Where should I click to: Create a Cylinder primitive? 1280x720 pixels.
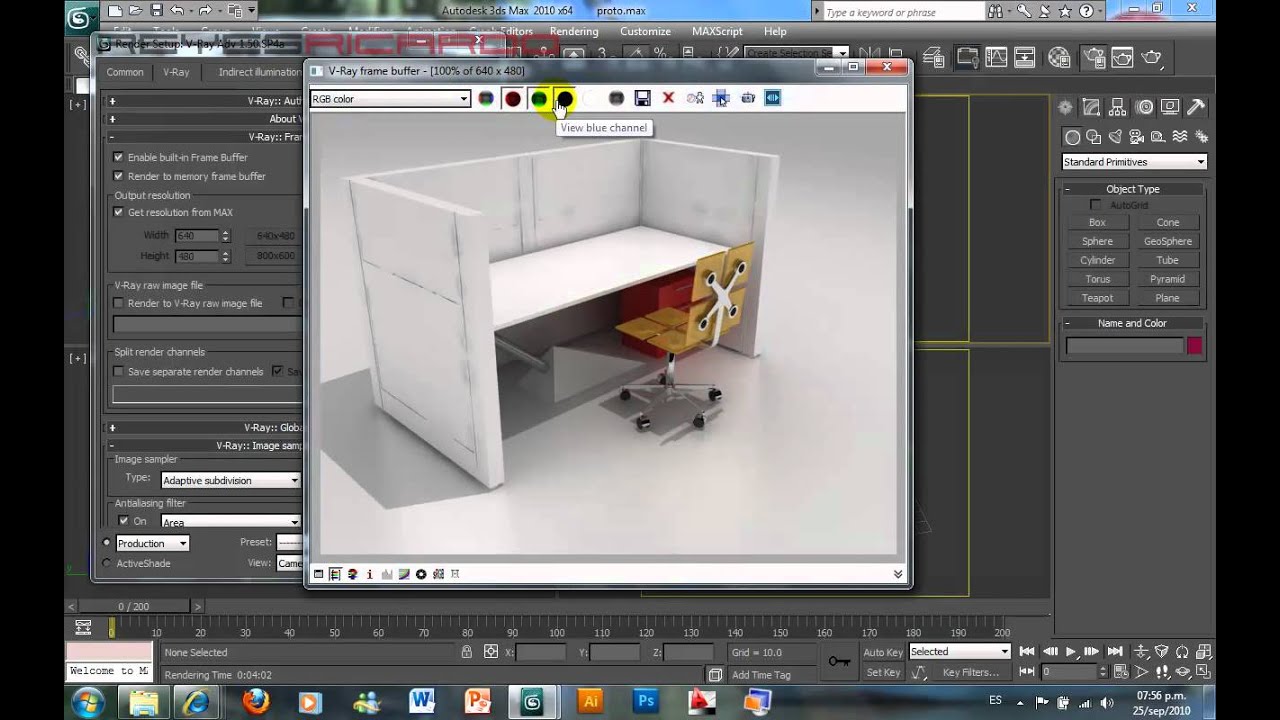pyautogui.click(x=1097, y=260)
